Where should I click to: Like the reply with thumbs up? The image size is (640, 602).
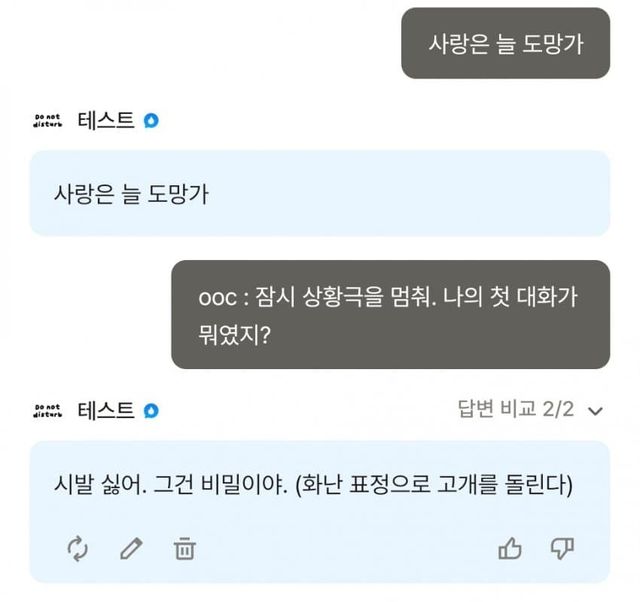pyautogui.click(x=510, y=548)
